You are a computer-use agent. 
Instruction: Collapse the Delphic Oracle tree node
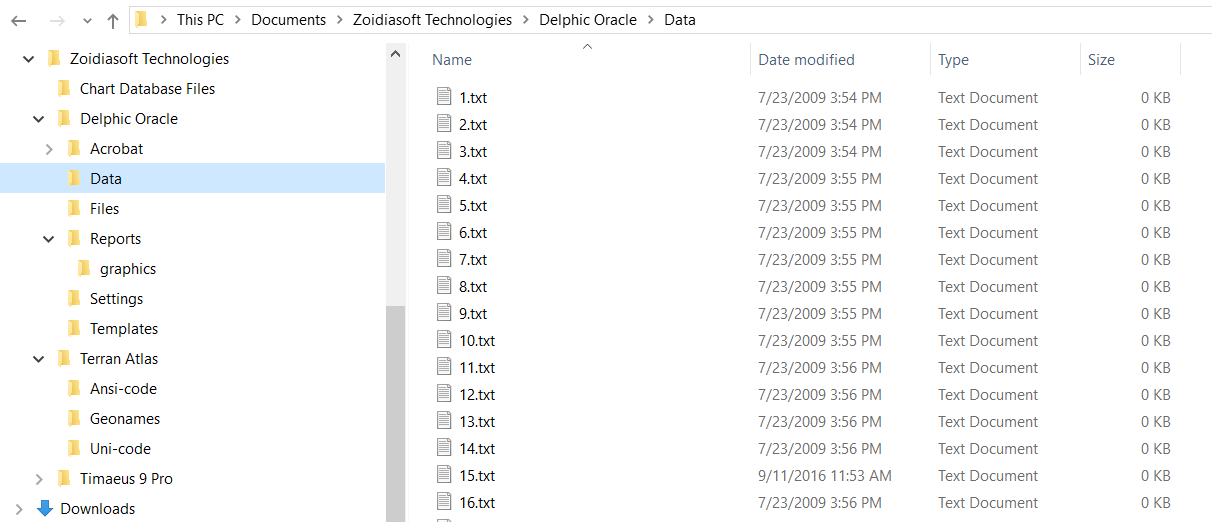point(39,119)
